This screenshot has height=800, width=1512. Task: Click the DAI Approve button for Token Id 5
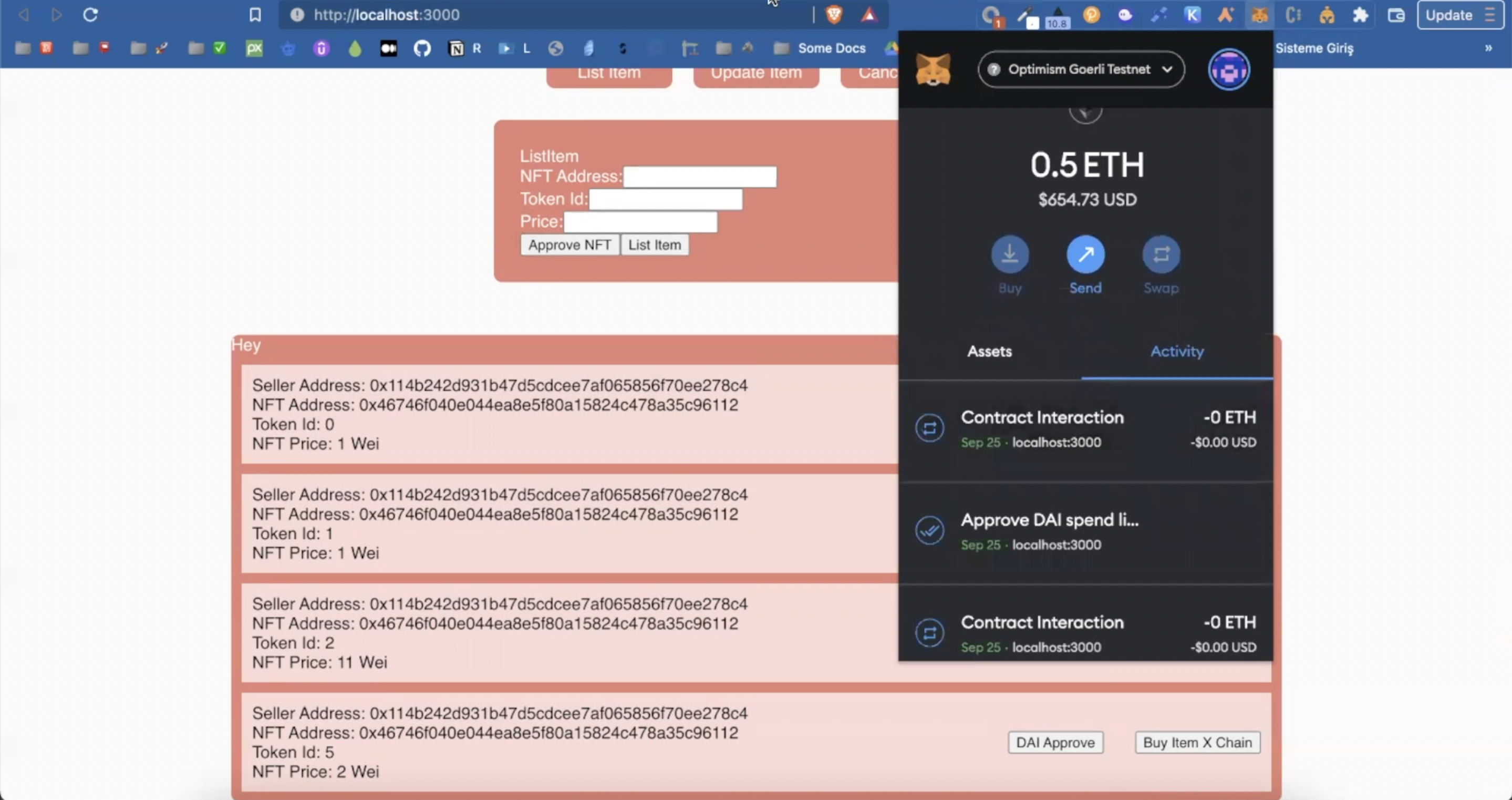coord(1056,742)
